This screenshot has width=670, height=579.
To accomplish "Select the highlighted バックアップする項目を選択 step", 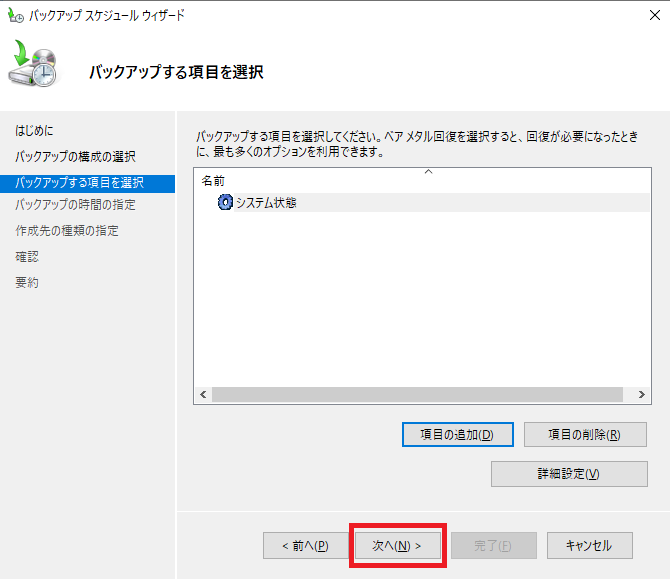I will click(x=80, y=183).
